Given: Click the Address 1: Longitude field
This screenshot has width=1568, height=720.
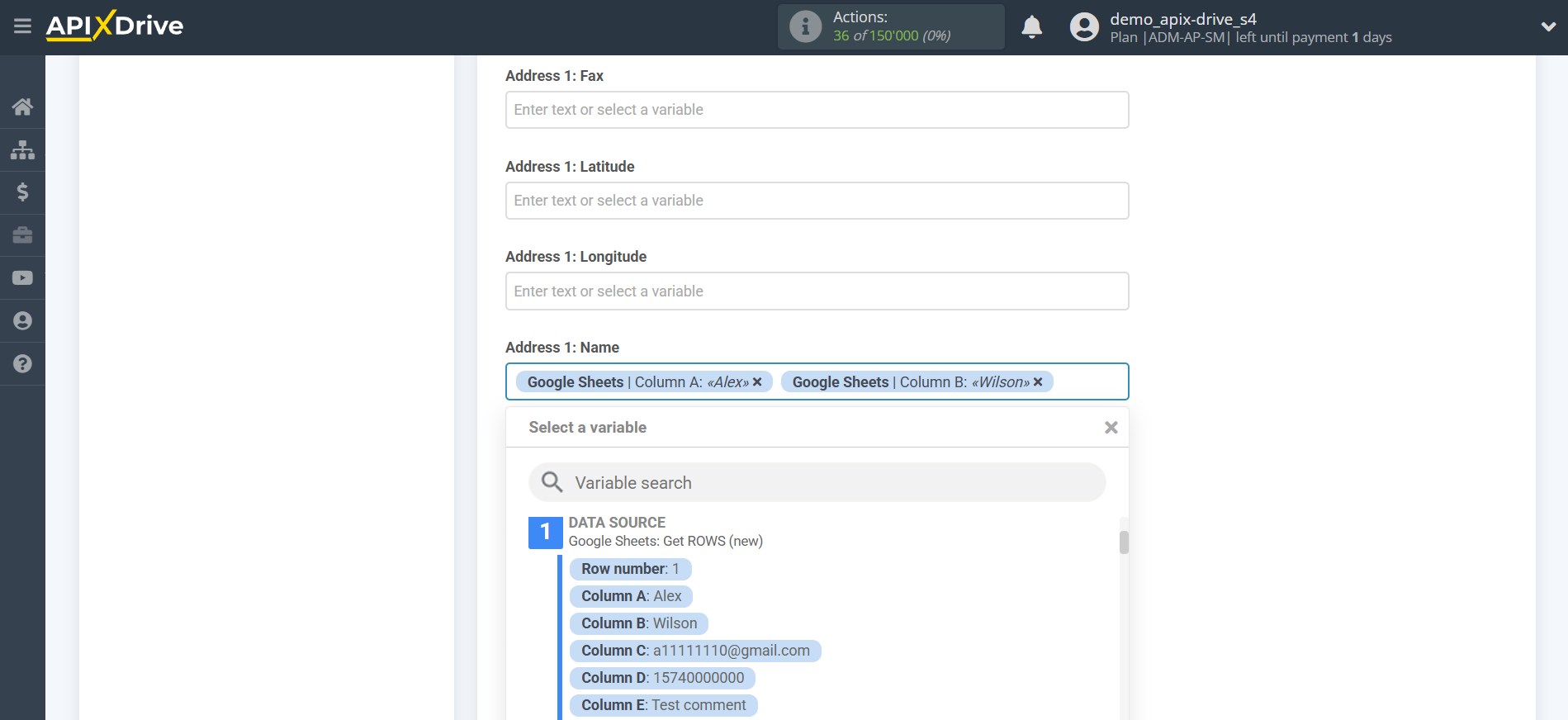Looking at the screenshot, I should coord(817,291).
